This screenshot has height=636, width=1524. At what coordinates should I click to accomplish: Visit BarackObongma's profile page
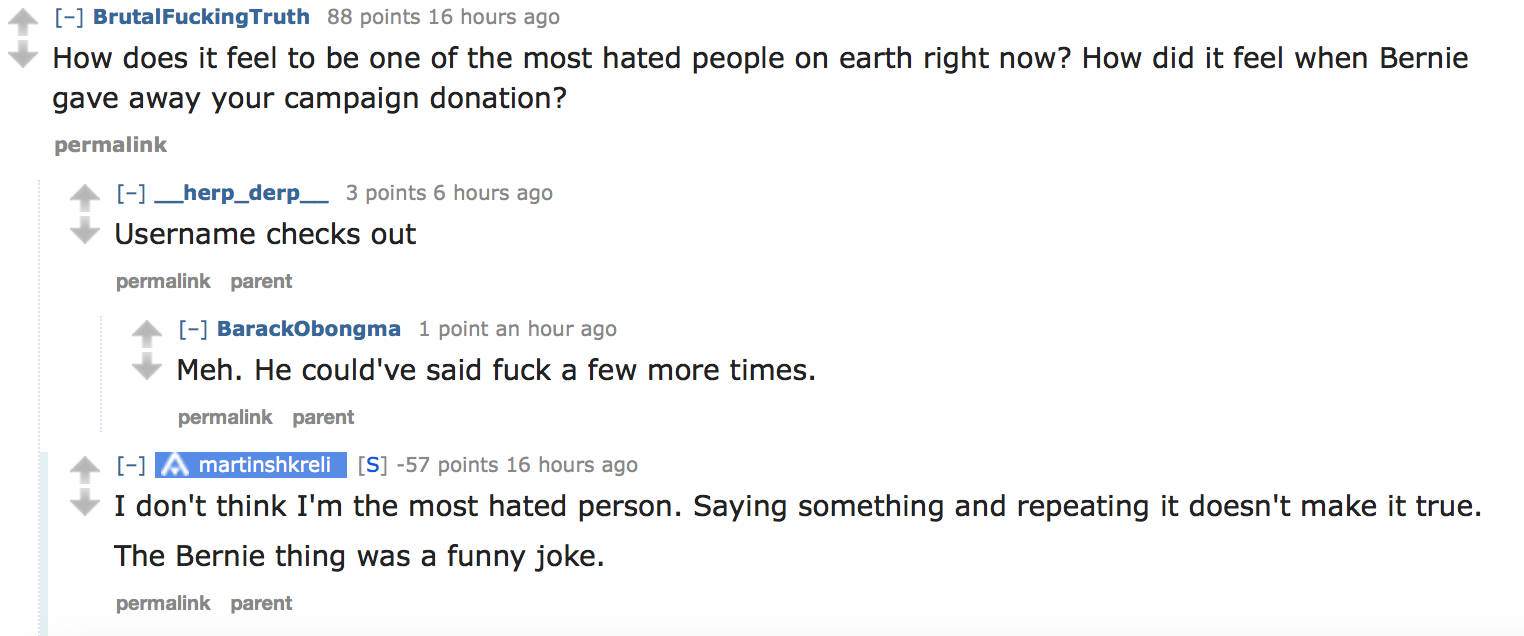[x=309, y=329]
